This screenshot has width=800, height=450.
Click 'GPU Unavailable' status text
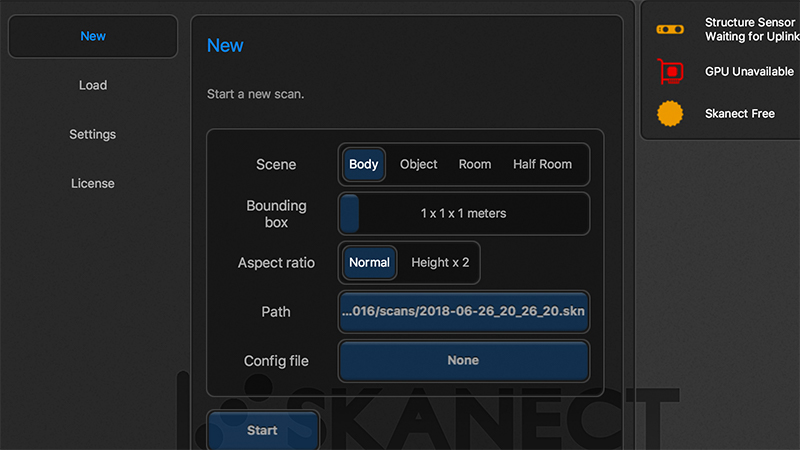[749, 71]
